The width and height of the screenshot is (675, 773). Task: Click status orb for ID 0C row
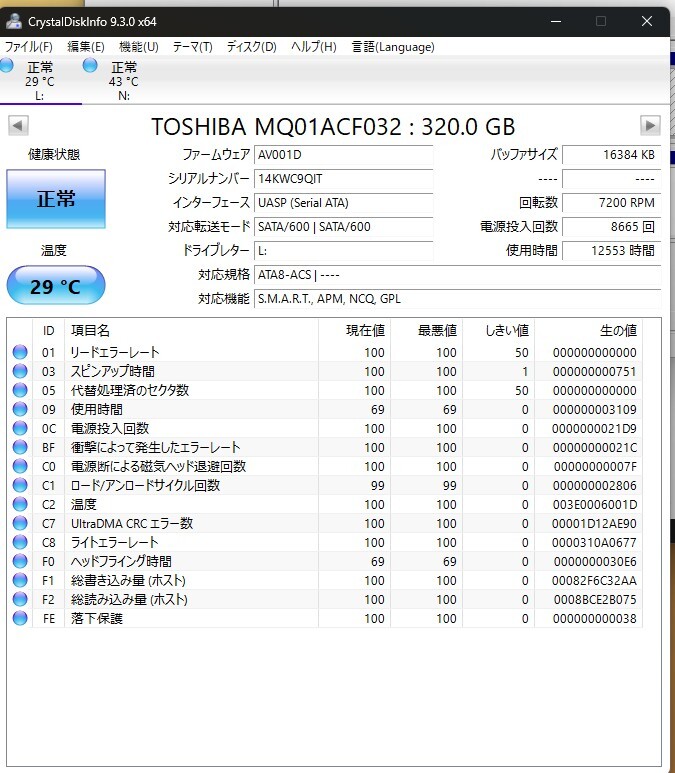coord(20,428)
